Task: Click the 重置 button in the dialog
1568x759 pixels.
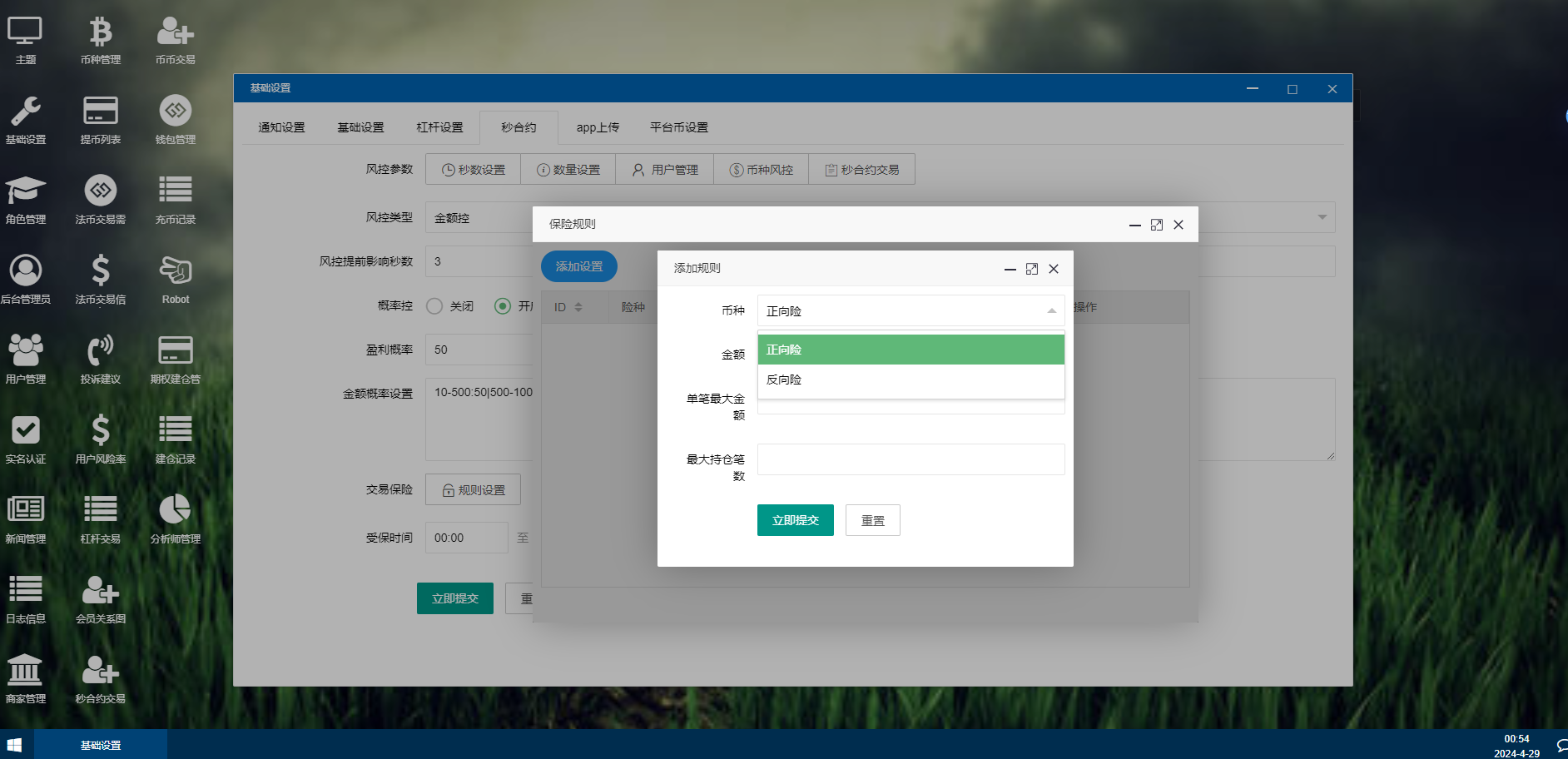Action: [872, 520]
